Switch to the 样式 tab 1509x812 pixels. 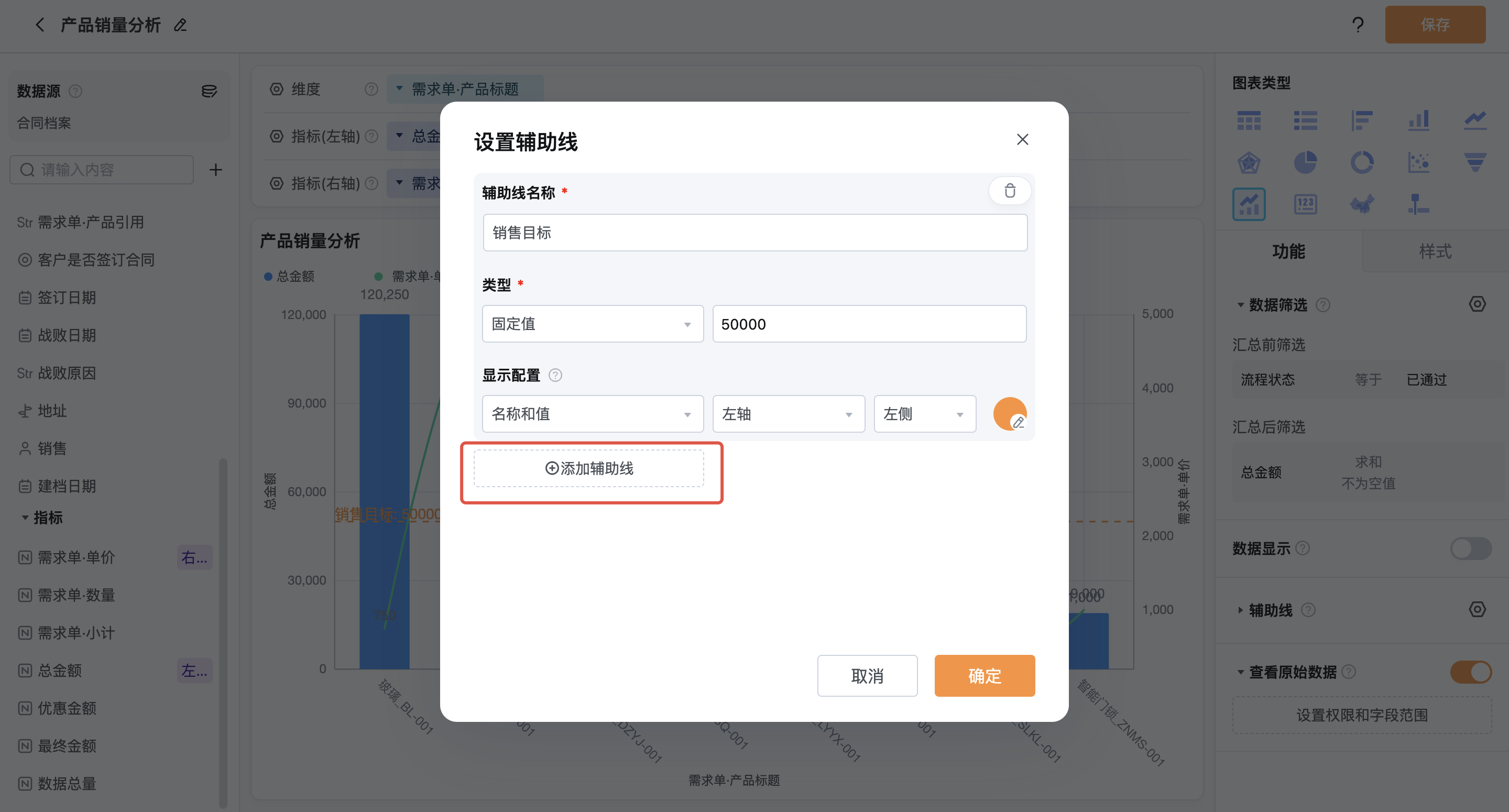[1435, 251]
